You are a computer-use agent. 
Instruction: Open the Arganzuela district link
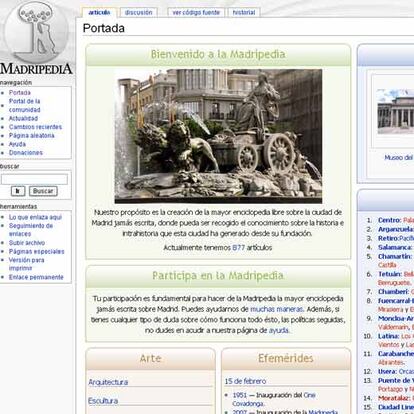tap(396, 229)
